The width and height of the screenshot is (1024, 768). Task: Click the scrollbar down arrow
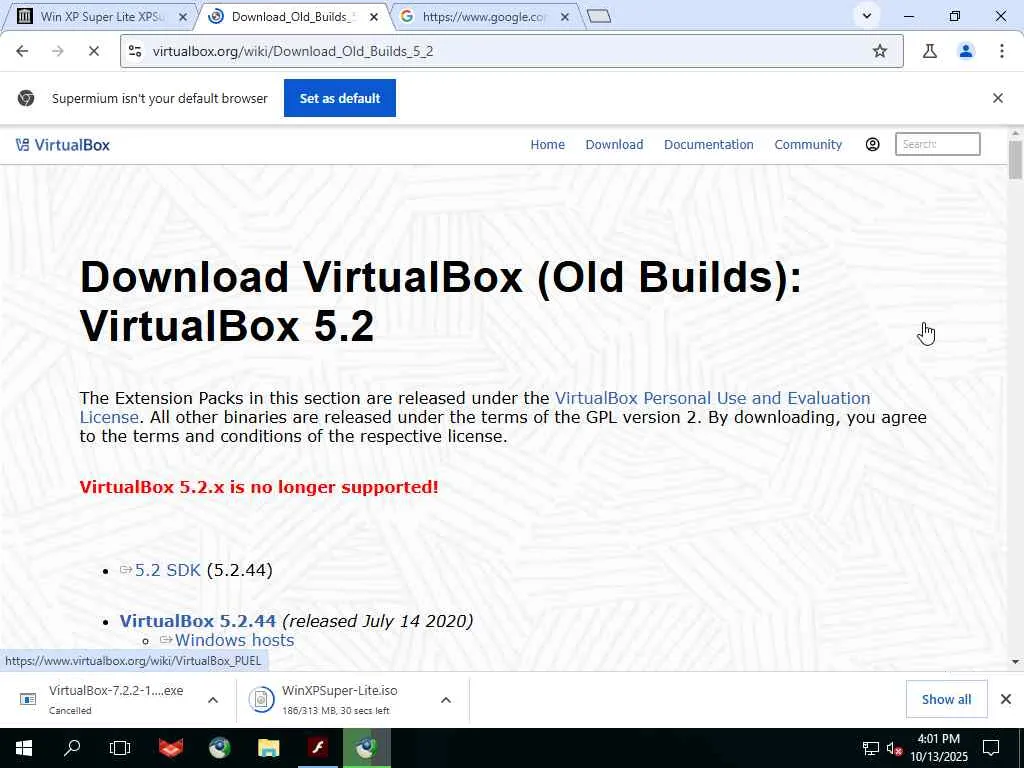[x=1015, y=662]
